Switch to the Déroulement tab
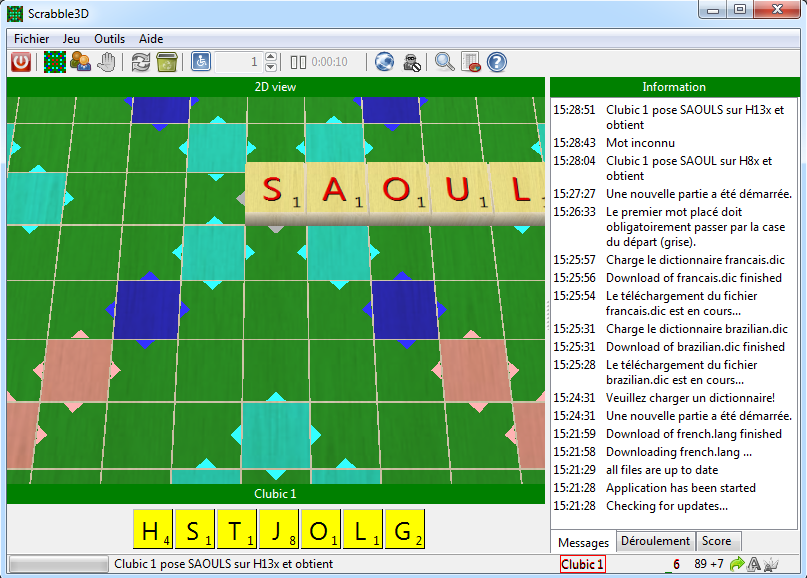This screenshot has width=807, height=578. [x=655, y=541]
